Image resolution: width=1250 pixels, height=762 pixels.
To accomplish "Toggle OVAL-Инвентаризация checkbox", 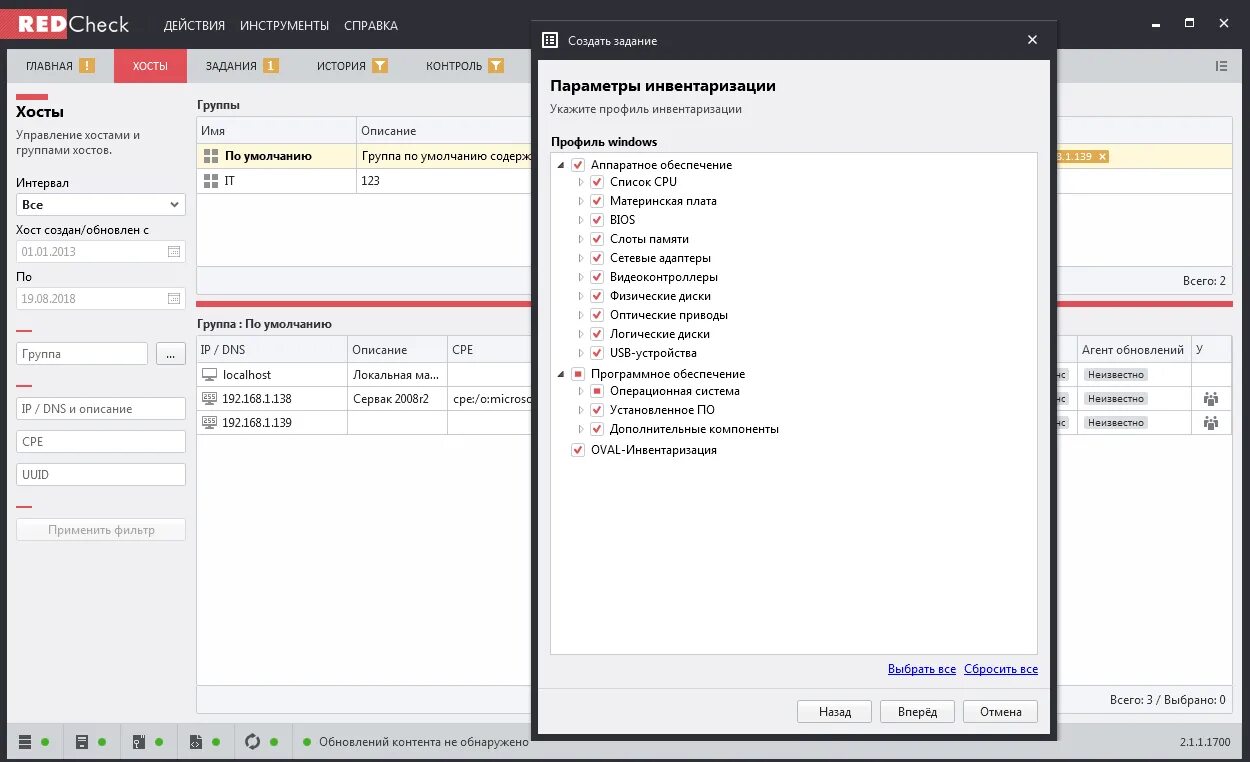I will 578,450.
